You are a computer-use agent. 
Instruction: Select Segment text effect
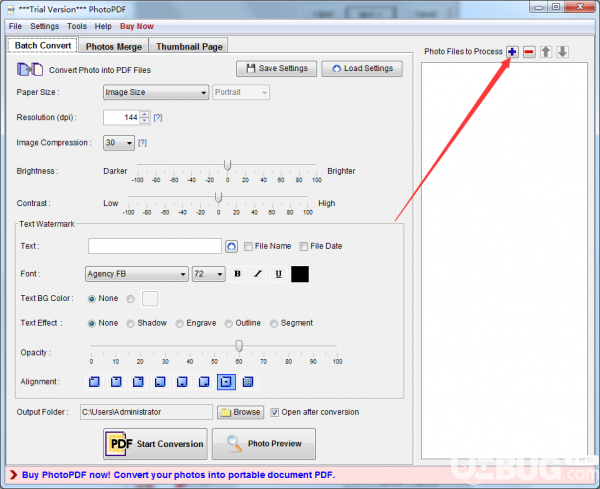[x=274, y=324]
